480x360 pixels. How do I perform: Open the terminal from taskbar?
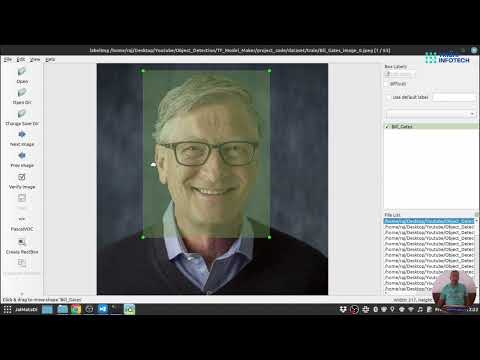click(x=116, y=309)
